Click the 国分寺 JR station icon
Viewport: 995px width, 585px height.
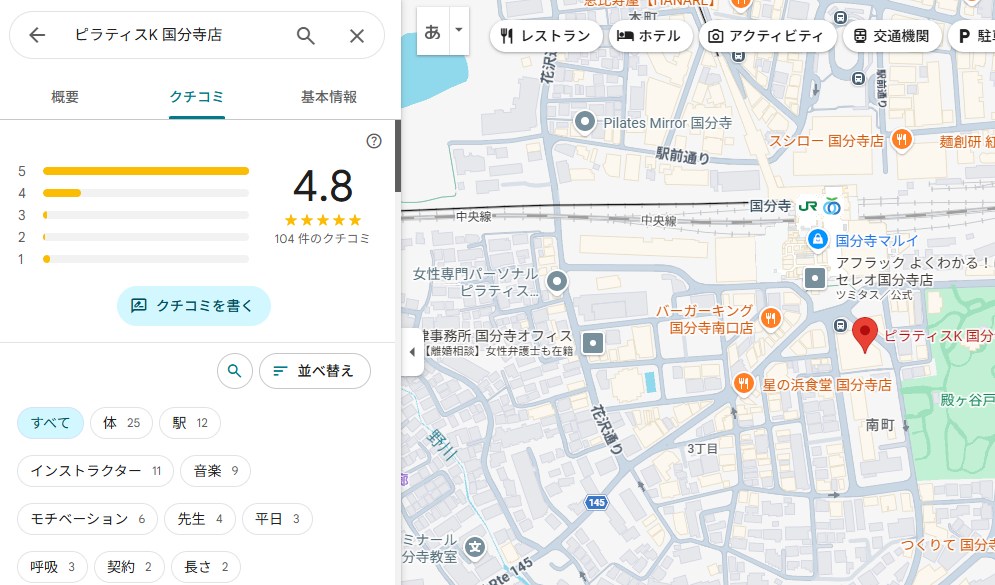coord(809,206)
